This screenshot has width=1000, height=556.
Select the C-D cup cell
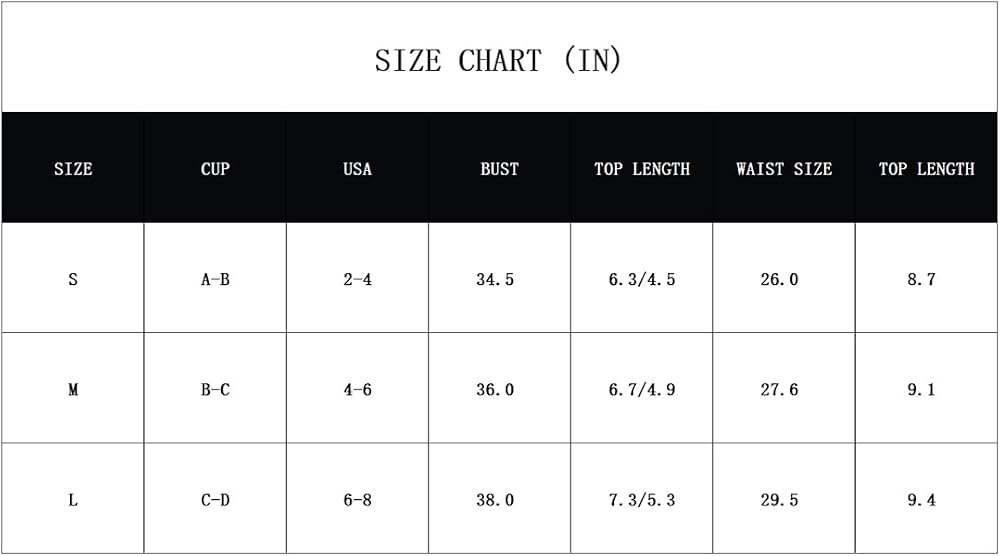click(x=215, y=499)
